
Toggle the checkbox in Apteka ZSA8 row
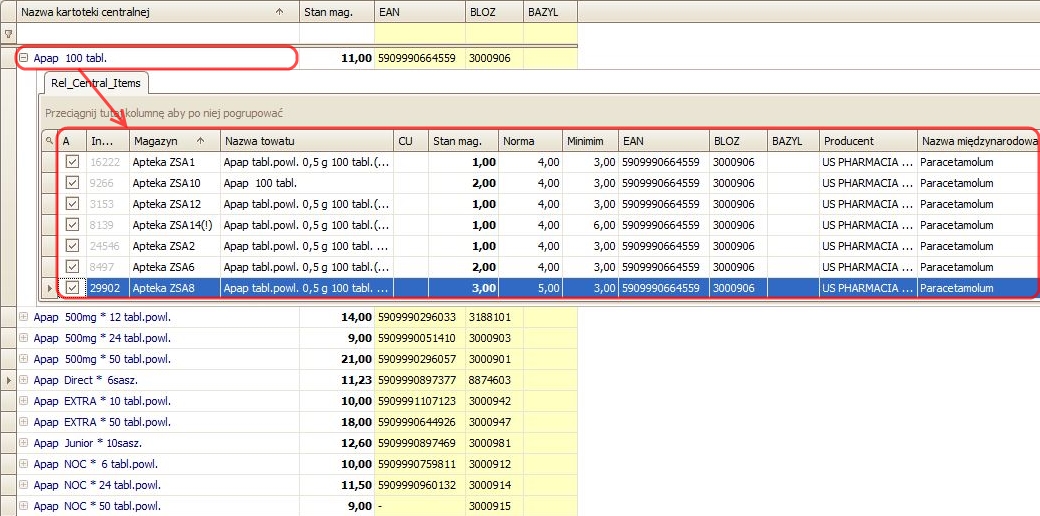pyautogui.click(x=72, y=288)
